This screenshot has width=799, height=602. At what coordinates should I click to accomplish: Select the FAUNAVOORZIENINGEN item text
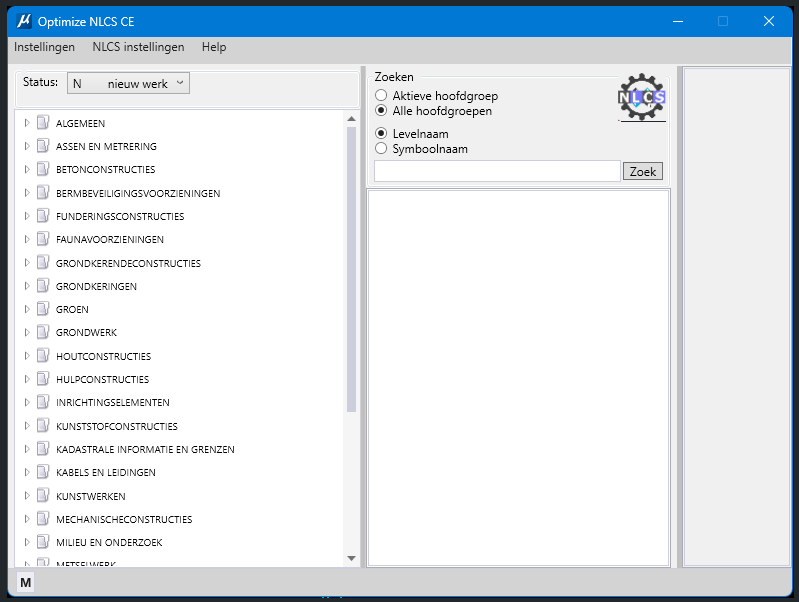(110, 239)
